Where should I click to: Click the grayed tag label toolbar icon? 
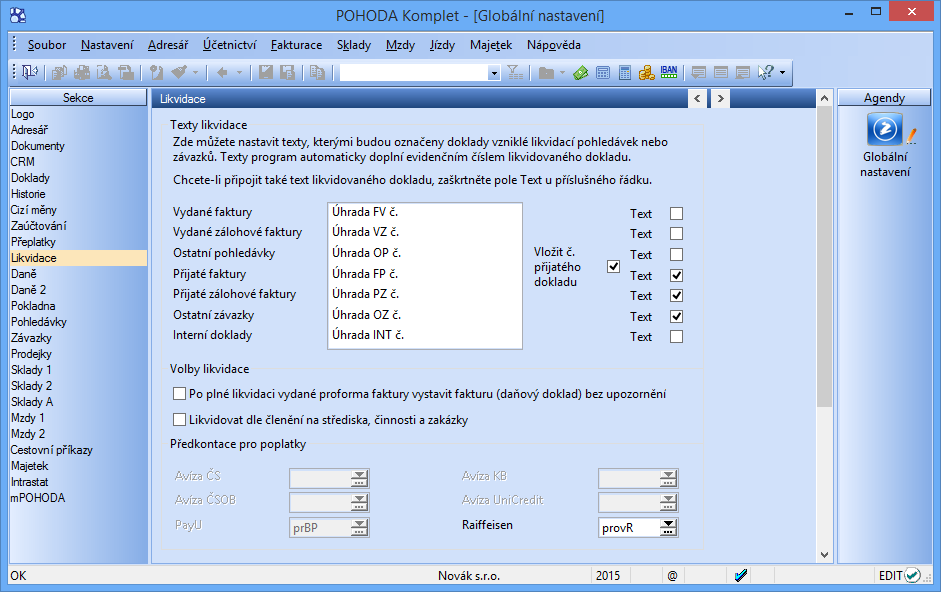[x=157, y=73]
